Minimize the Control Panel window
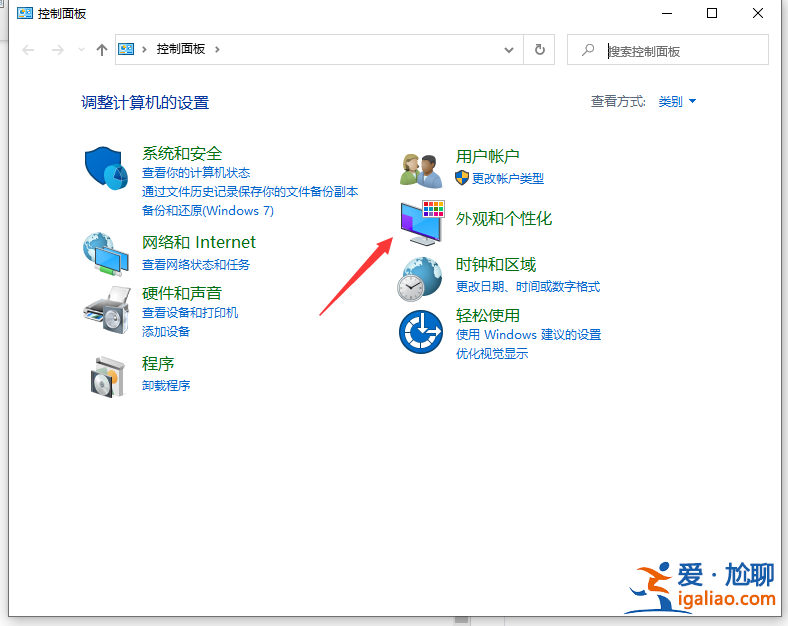The height and width of the screenshot is (626, 788). [667, 14]
